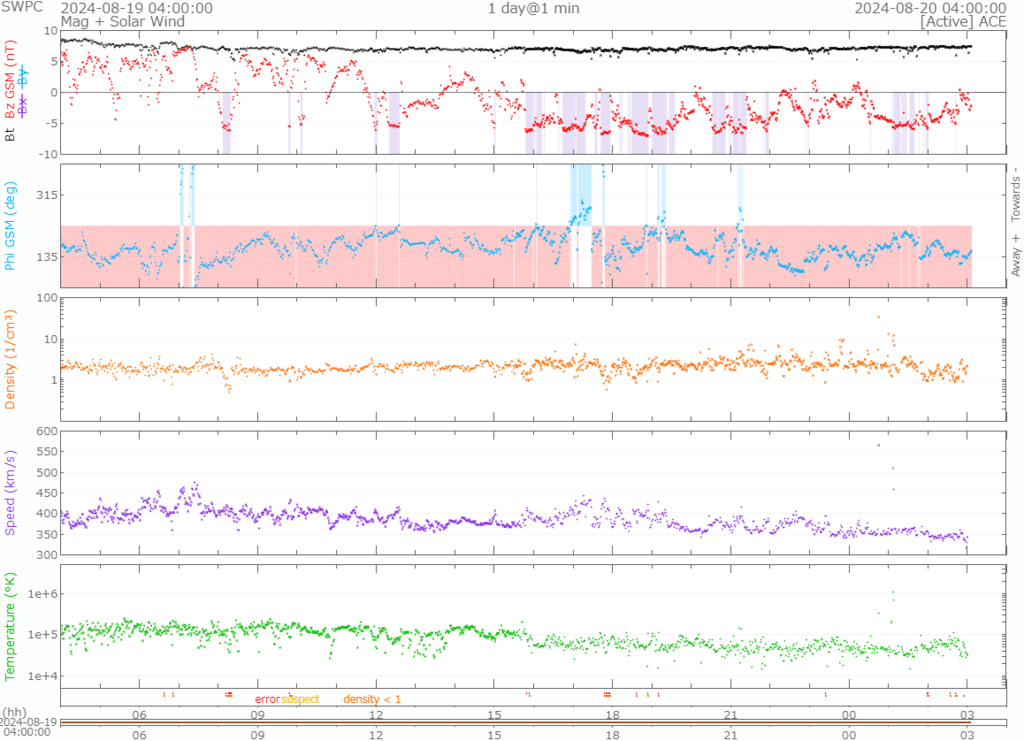Open the '[Active] ACE' spacecraft source selector
The width and height of the screenshot is (1024, 741).
coord(948,21)
